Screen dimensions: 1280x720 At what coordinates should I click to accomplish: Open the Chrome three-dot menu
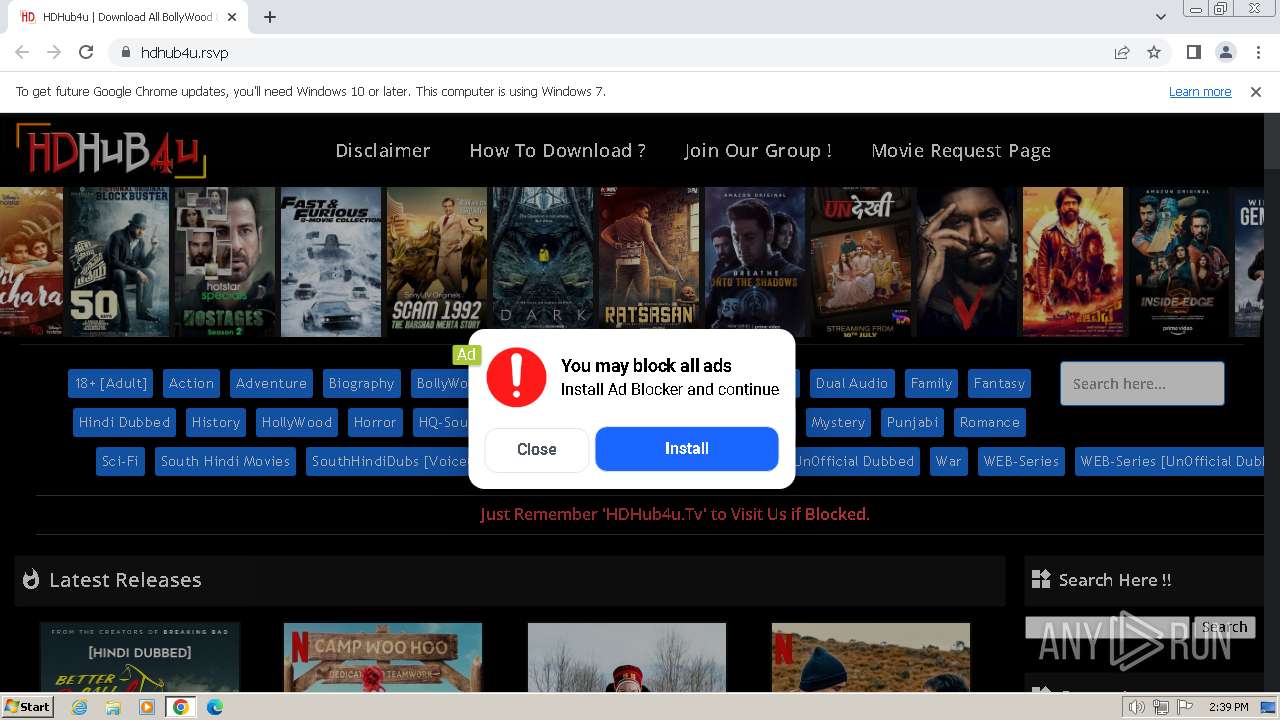tap(1257, 52)
